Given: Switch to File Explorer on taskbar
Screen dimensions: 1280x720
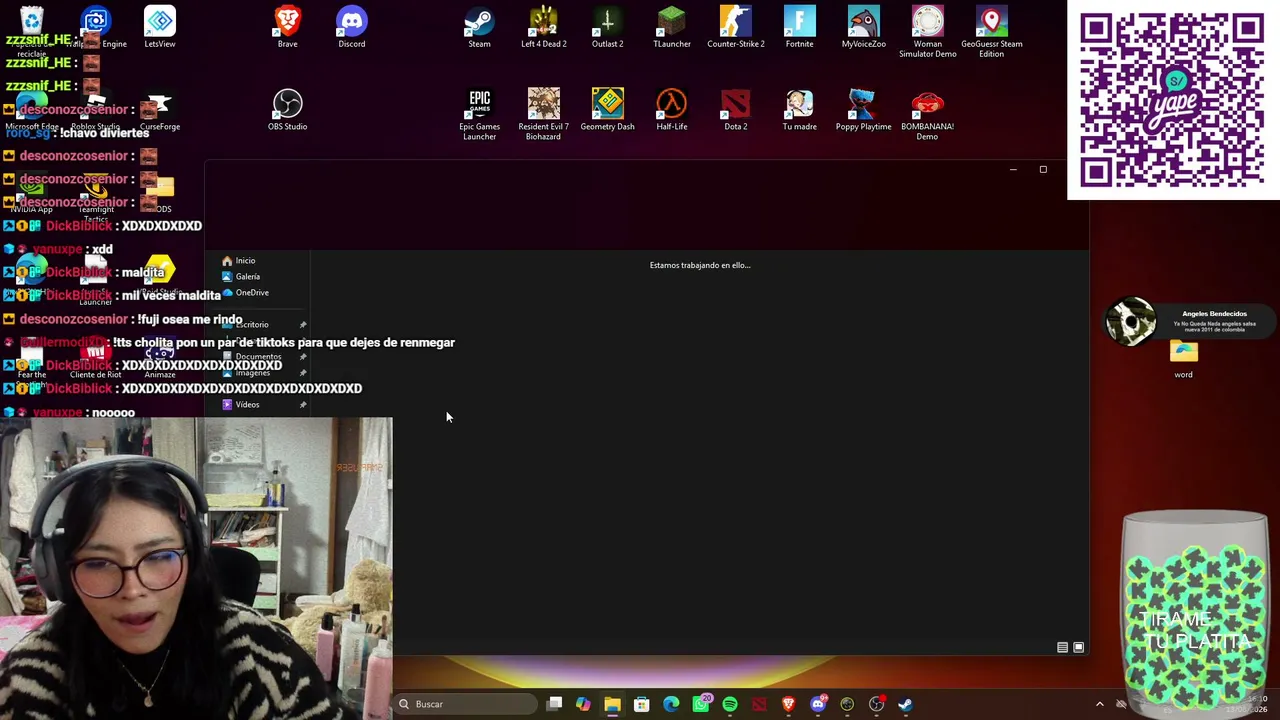Looking at the screenshot, I should (x=612, y=704).
